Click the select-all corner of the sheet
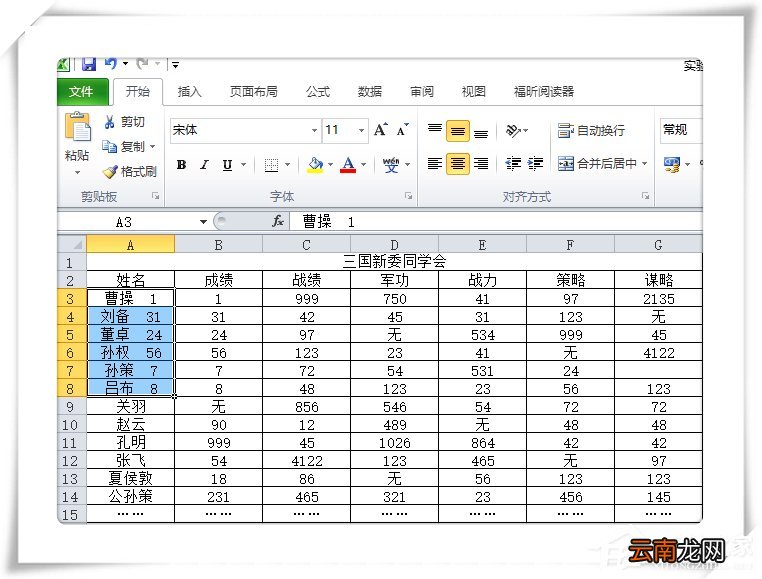The height and width of the screenshot is (579, 762). tap(72, 244)
